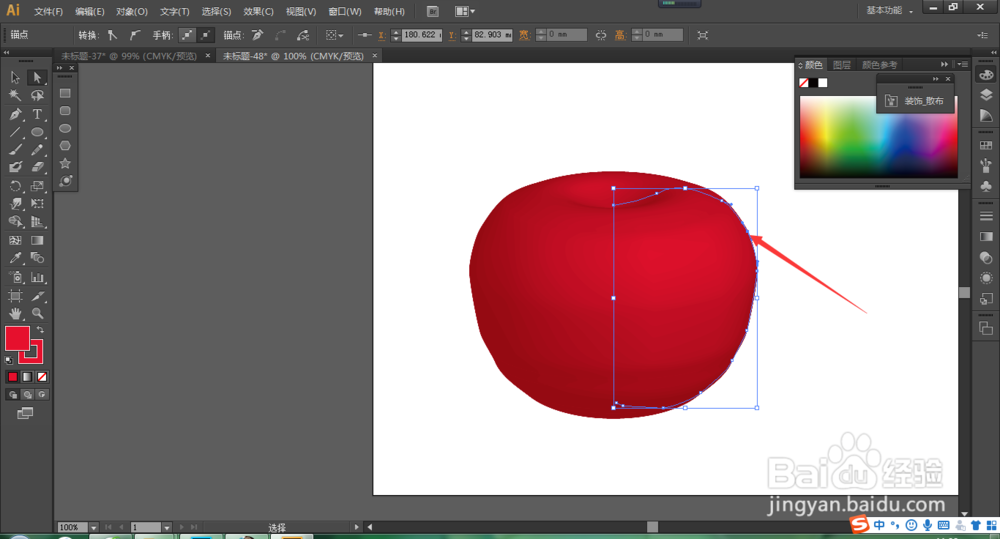Screen dimensions: 1000x539
Task: Swap fill and stroke colors
Action: 40,330
